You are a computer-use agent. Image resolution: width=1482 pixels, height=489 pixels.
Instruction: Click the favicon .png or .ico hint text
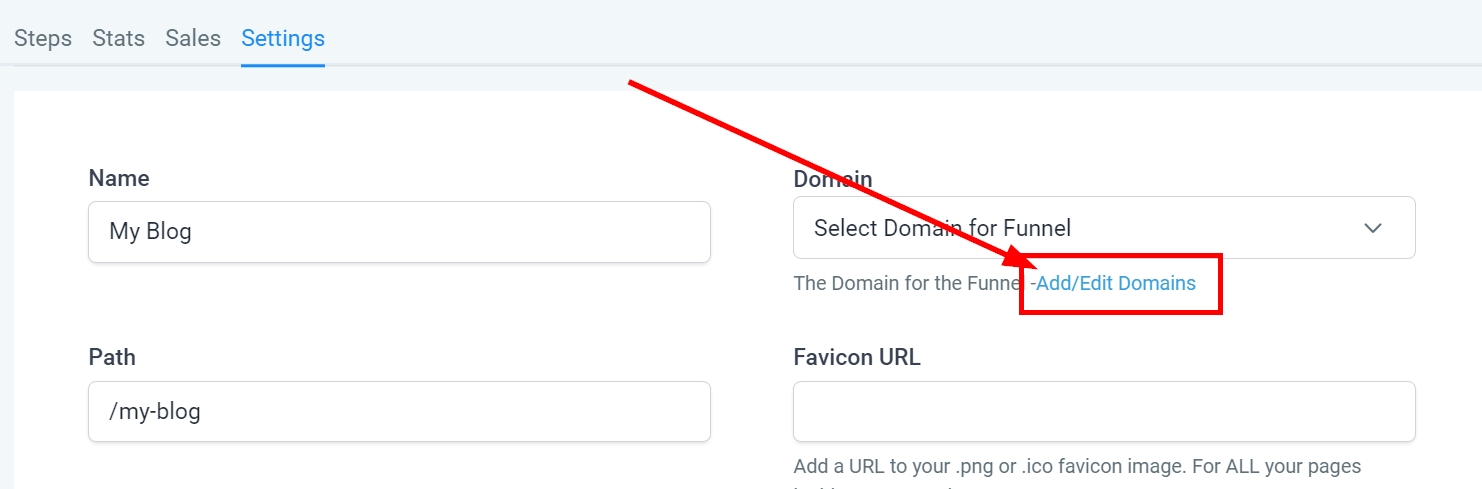tap(1077, 466)
